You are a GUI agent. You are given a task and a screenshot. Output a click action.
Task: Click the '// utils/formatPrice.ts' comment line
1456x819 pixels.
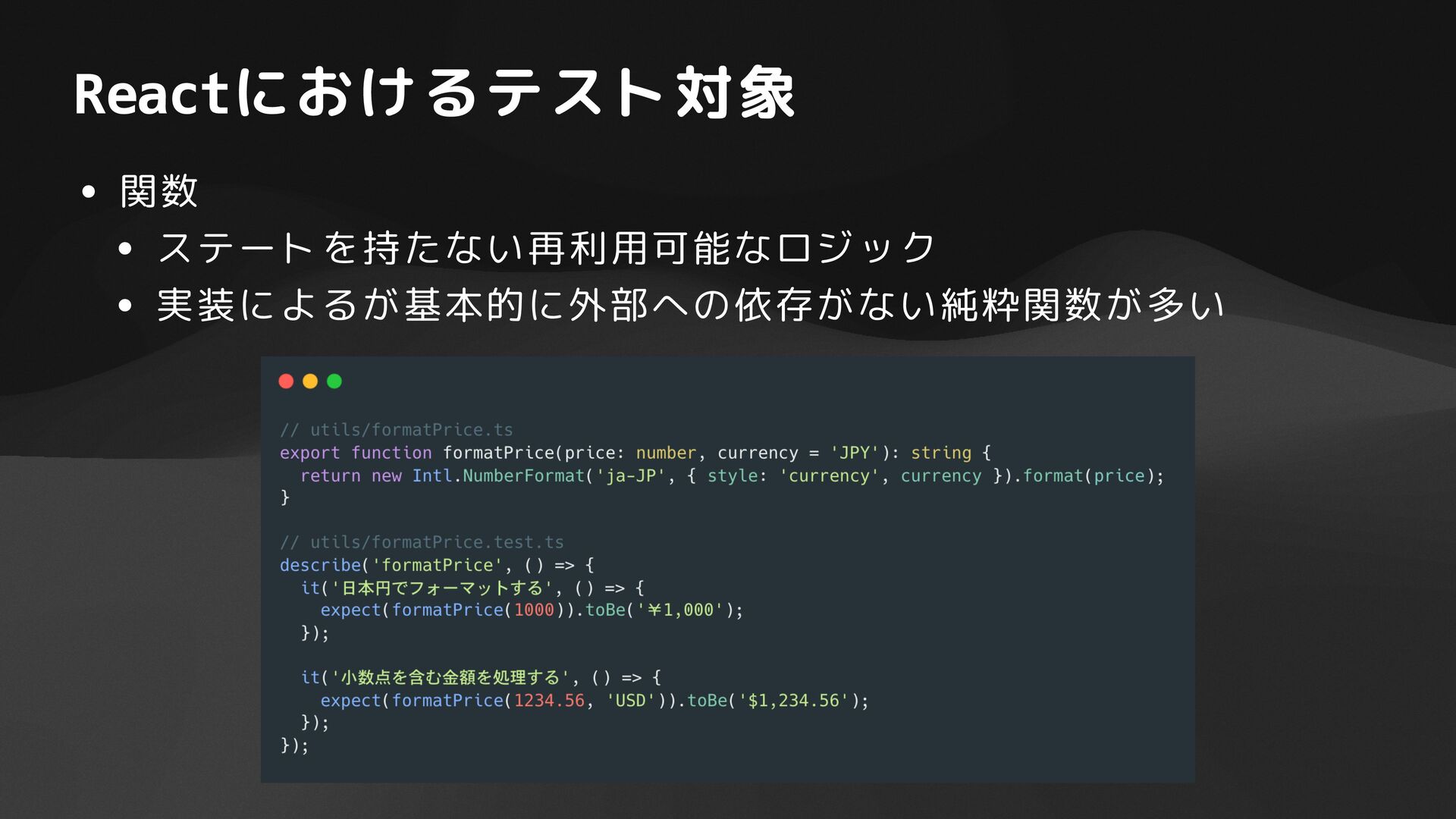point(397,430)
